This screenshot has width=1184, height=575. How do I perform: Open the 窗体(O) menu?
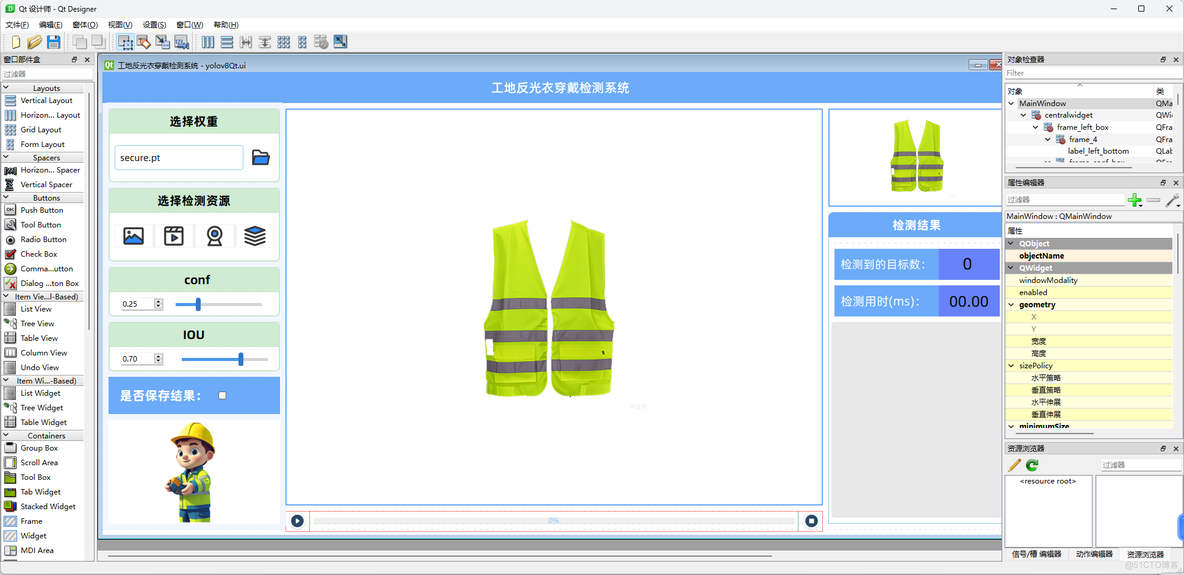[x=85, y=25]
